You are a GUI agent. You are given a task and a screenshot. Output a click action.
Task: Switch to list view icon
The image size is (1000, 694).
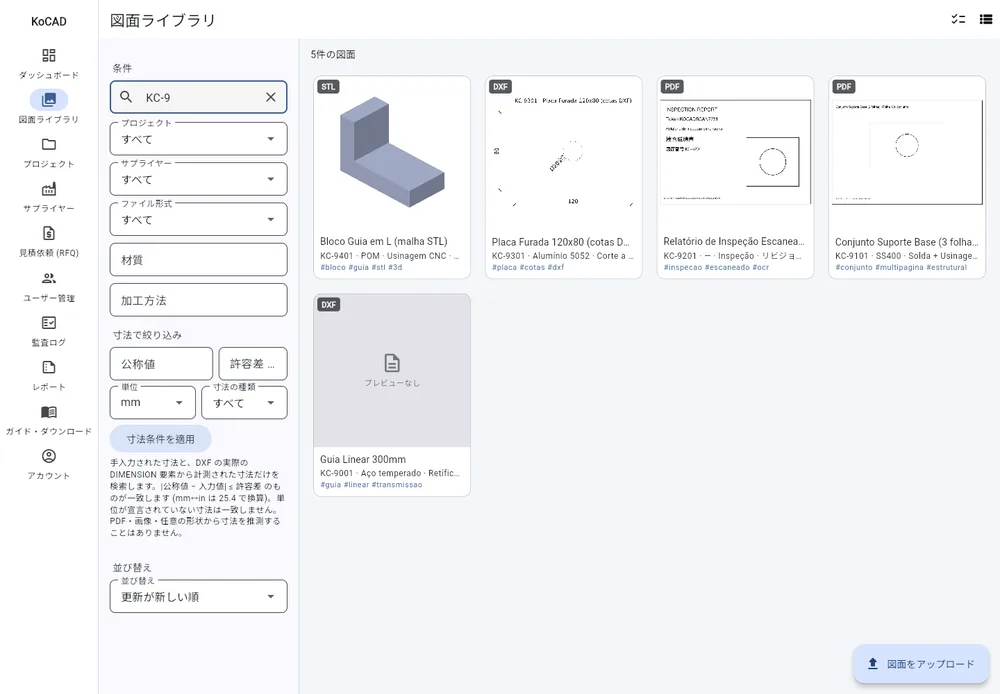[986, 19]
